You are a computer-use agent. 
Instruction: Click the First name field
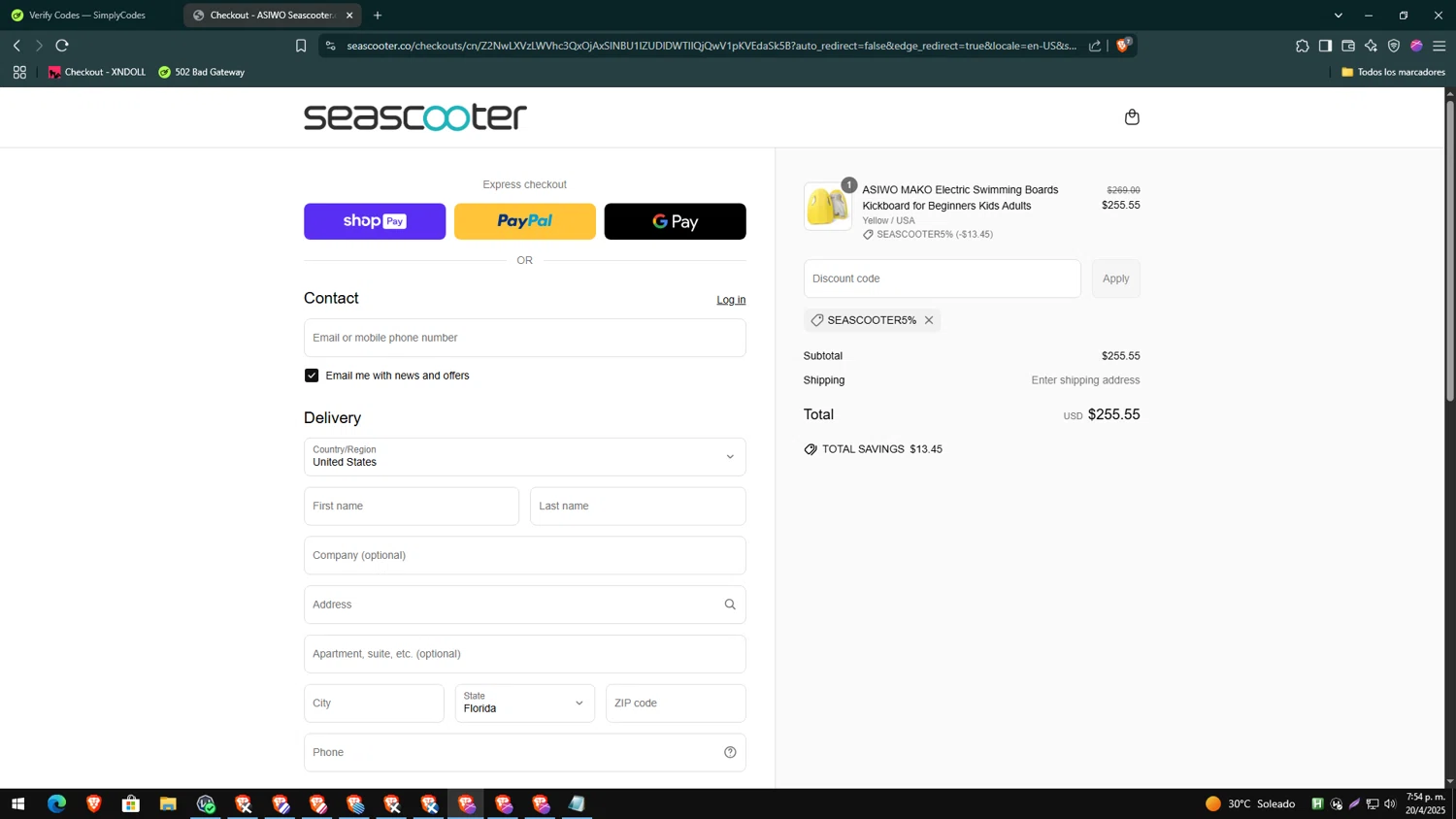point(412,507)
